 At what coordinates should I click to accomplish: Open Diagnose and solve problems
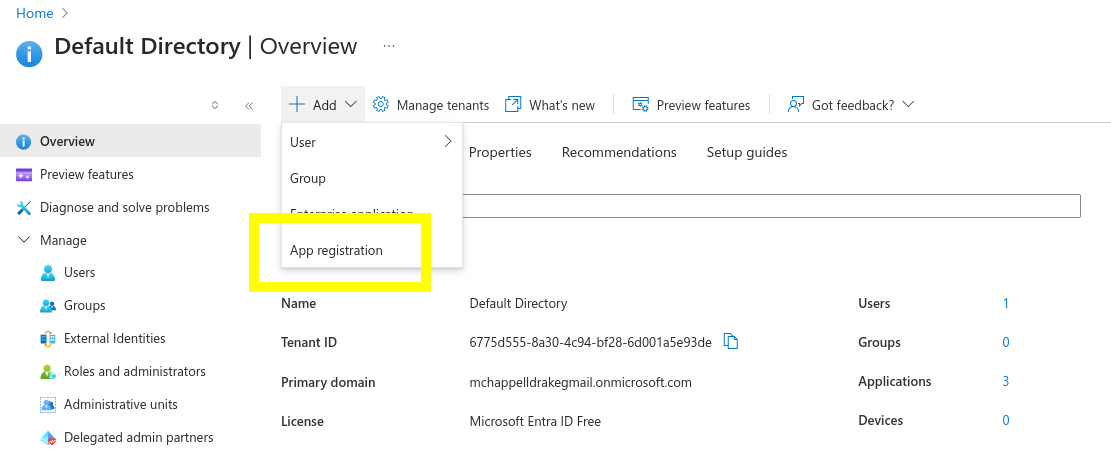point(124,207)
